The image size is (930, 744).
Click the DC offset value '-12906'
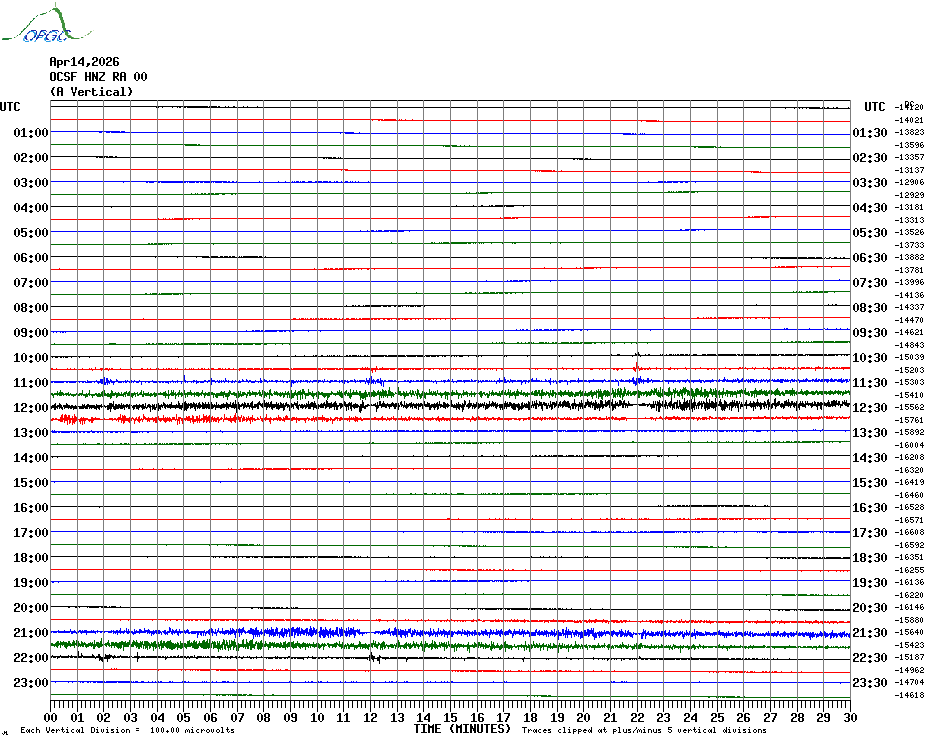coord(909,182)
